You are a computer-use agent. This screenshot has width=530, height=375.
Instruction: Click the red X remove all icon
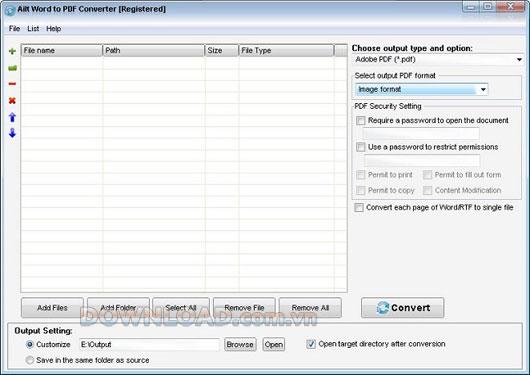12,100
